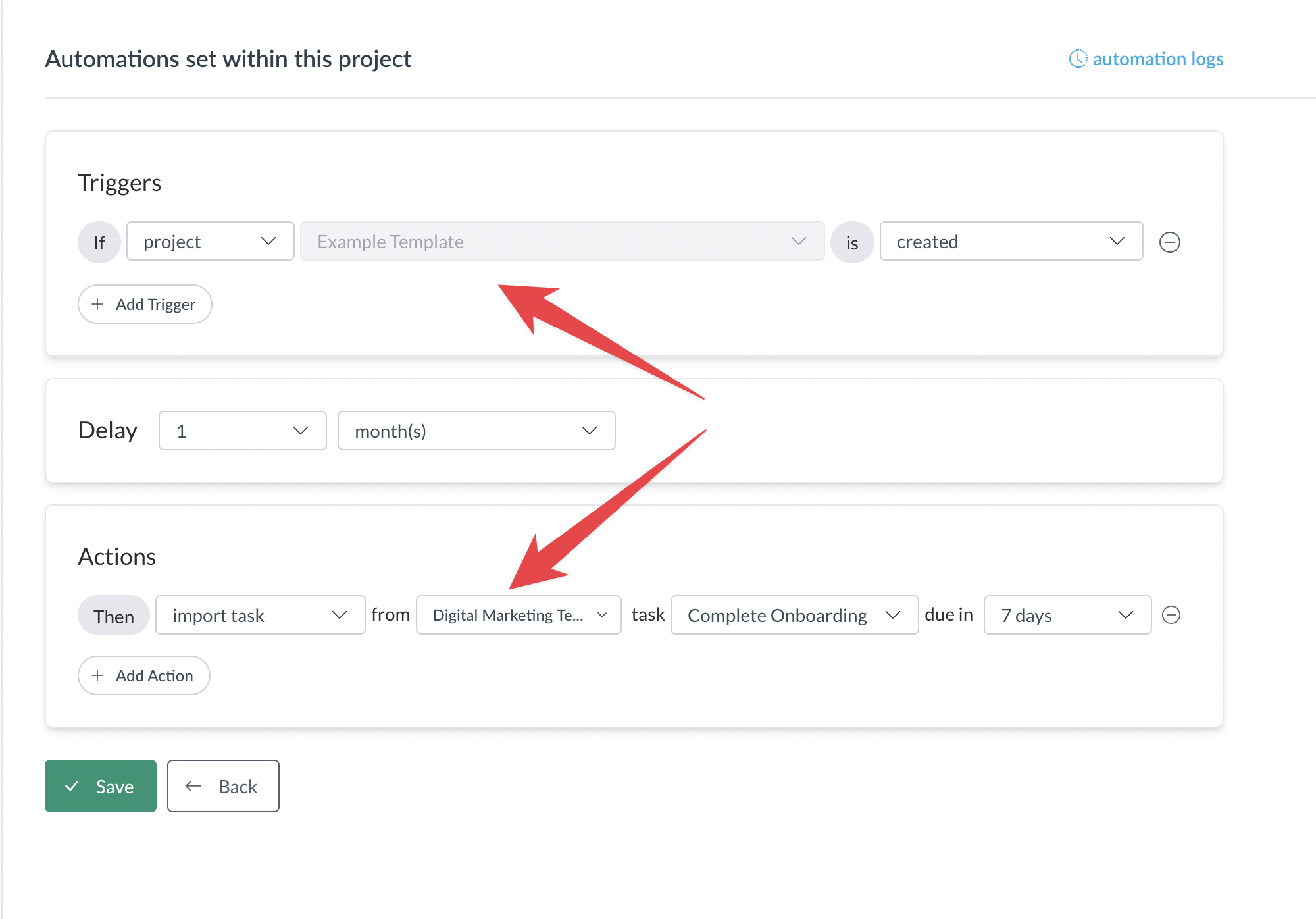This screenshot has height=919, width=1316.
Task: Remove the import task action row
Action: click(x=1171, y=615)
